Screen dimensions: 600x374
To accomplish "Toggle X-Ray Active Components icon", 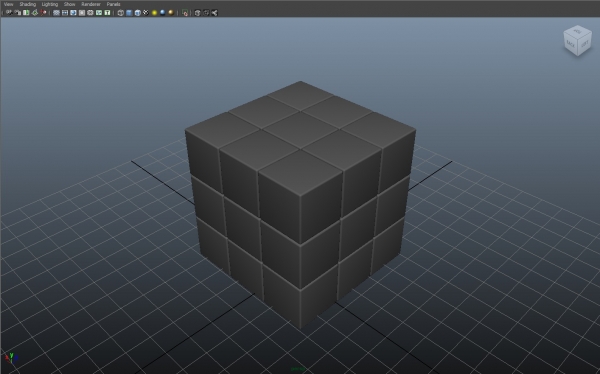I will pos(206,13).
